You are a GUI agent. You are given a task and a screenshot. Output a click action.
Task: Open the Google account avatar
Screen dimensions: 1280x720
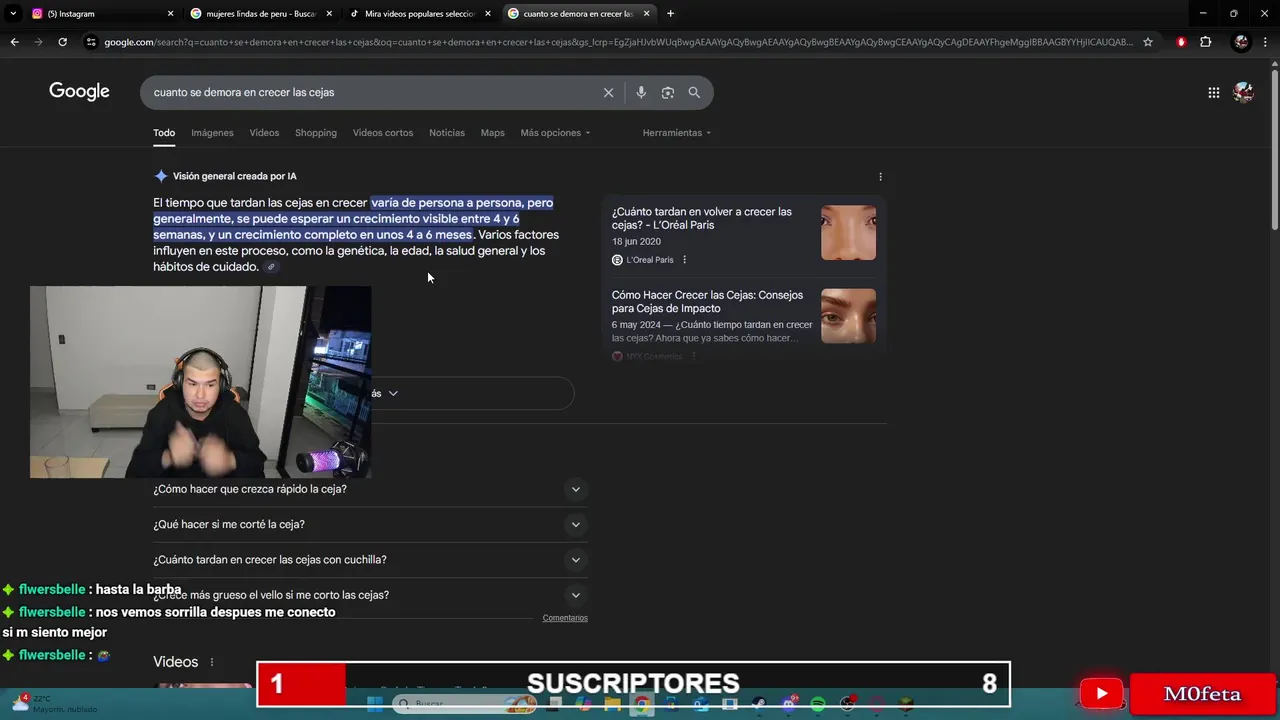click(x=1243, y=92)
